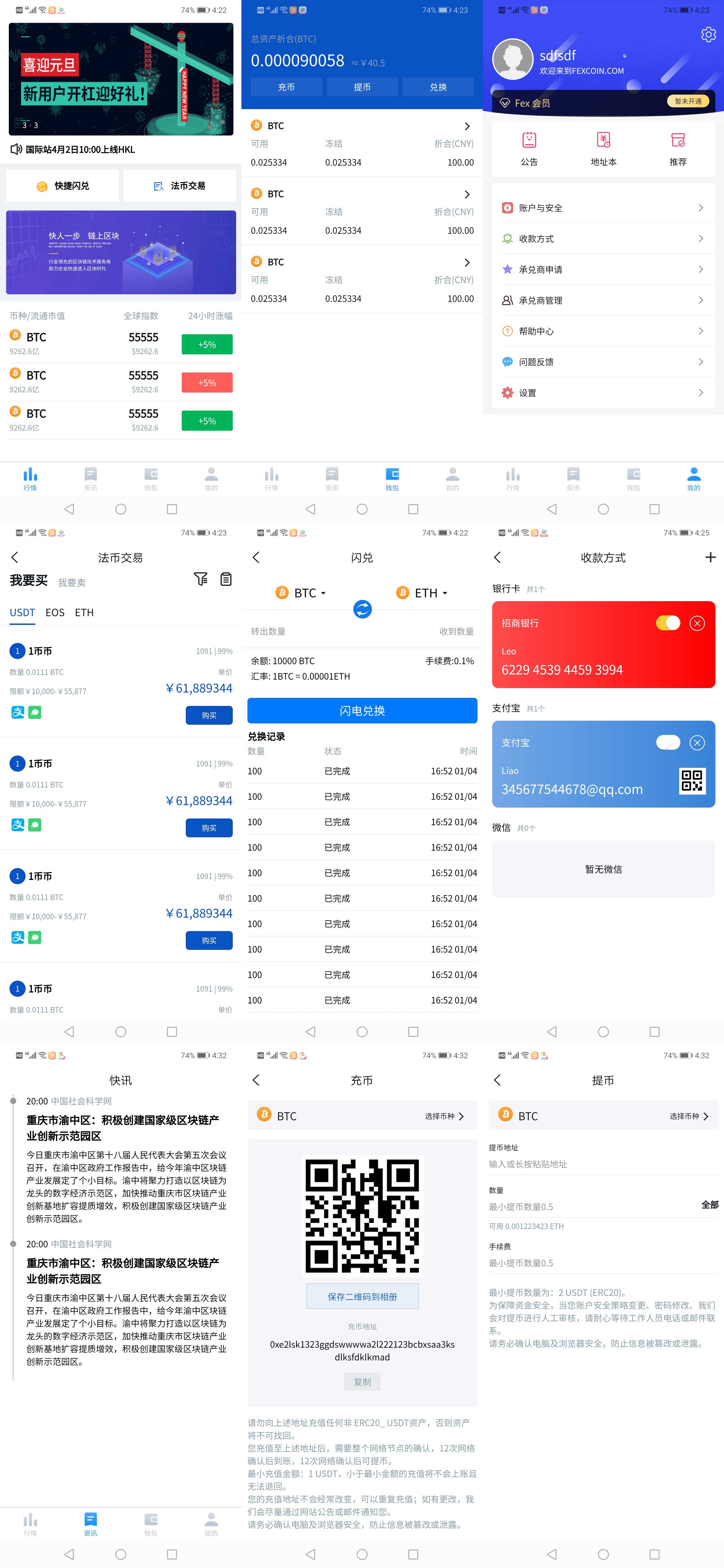Disable the 招商银行 bank card toggle

click(668, 623)
